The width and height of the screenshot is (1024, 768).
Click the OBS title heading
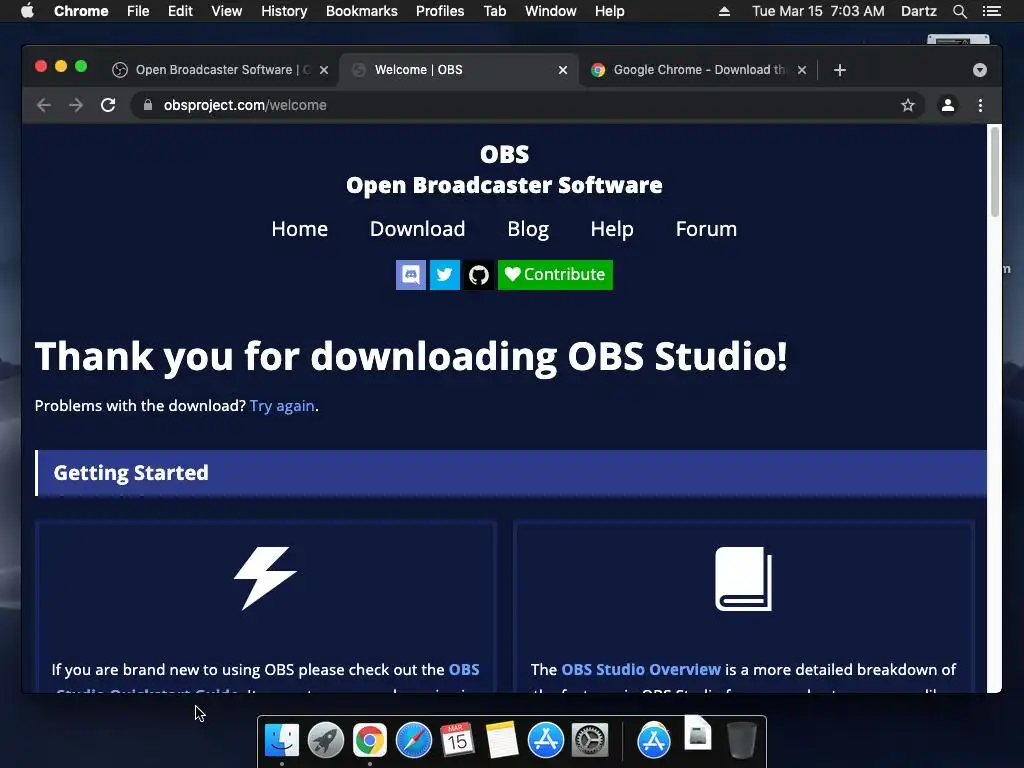pyautogui.click(x=504, y=155)
